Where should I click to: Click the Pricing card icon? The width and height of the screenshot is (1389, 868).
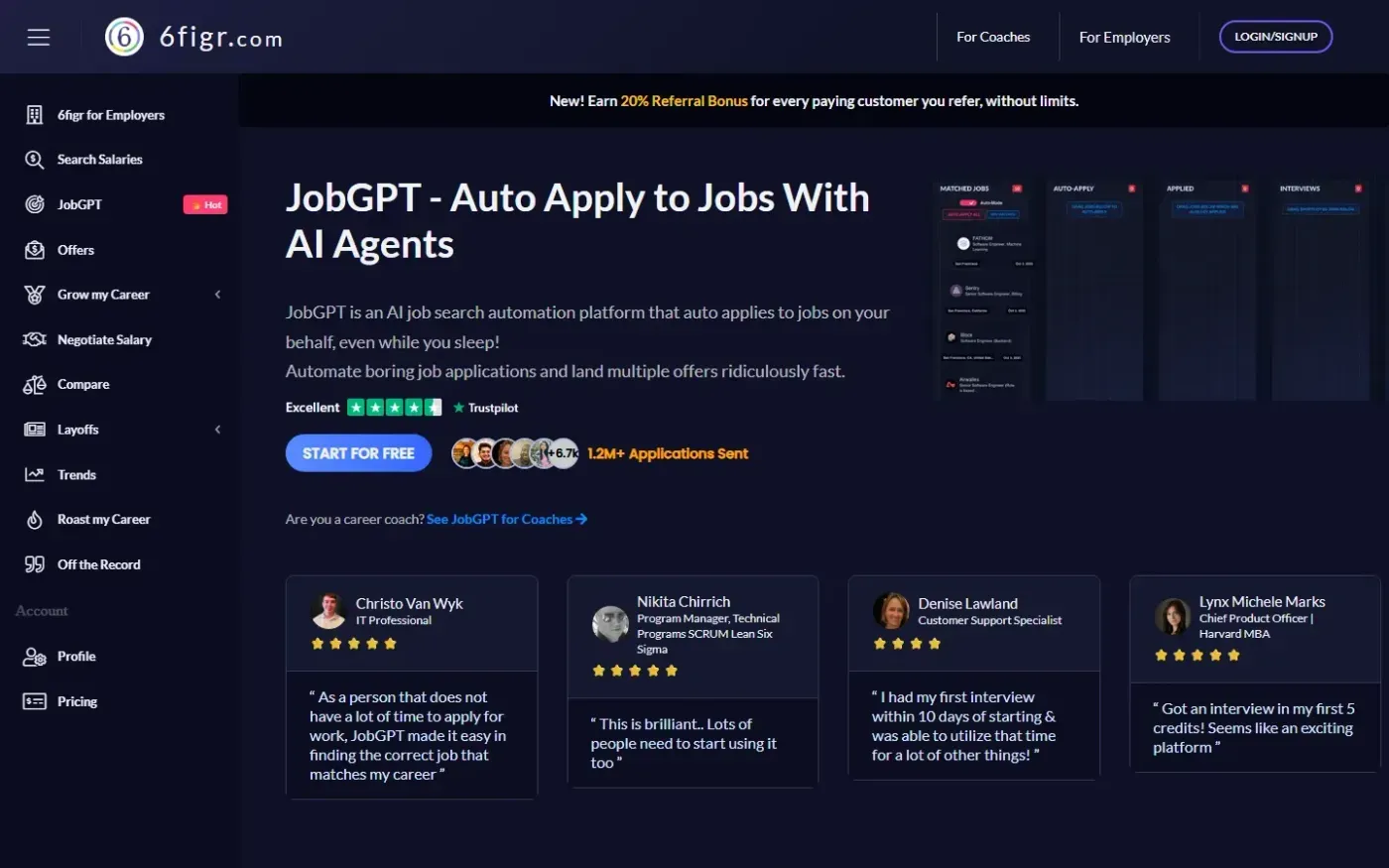coord(35,701)
